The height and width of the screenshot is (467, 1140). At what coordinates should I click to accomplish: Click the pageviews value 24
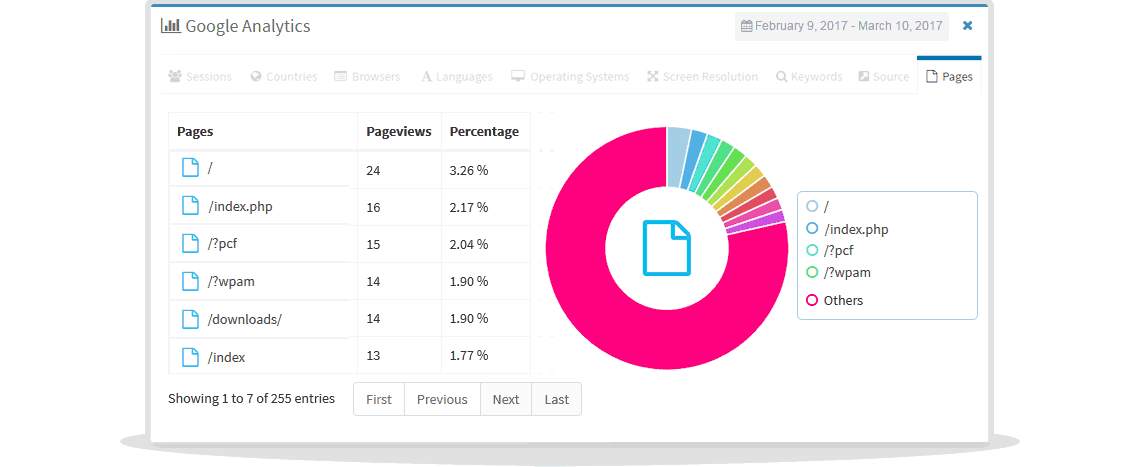[x=374, y=171]
